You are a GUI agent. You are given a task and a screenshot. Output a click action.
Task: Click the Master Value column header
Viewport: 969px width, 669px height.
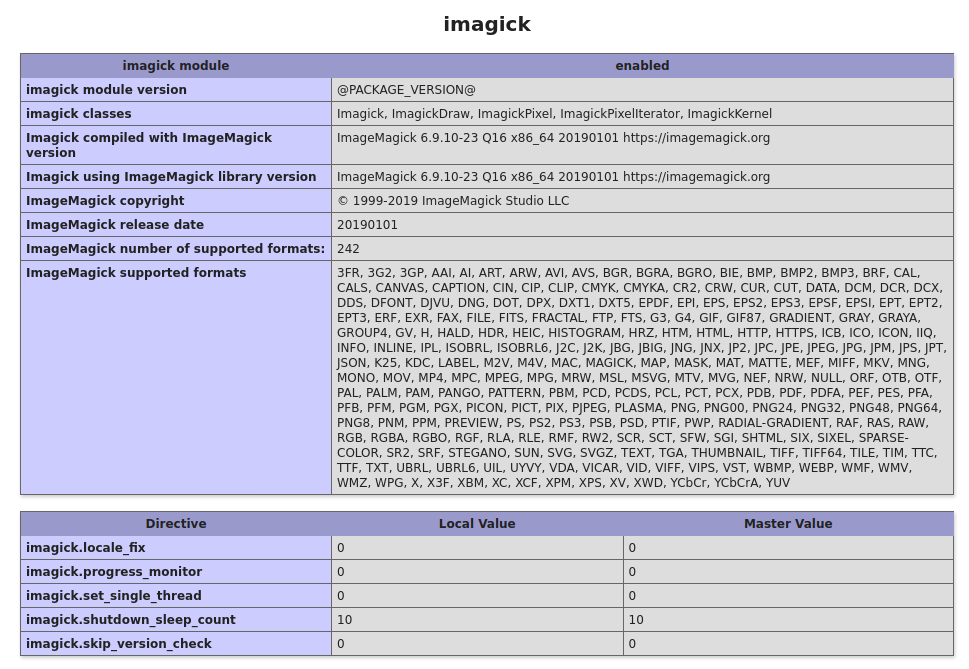coord(789,524)
